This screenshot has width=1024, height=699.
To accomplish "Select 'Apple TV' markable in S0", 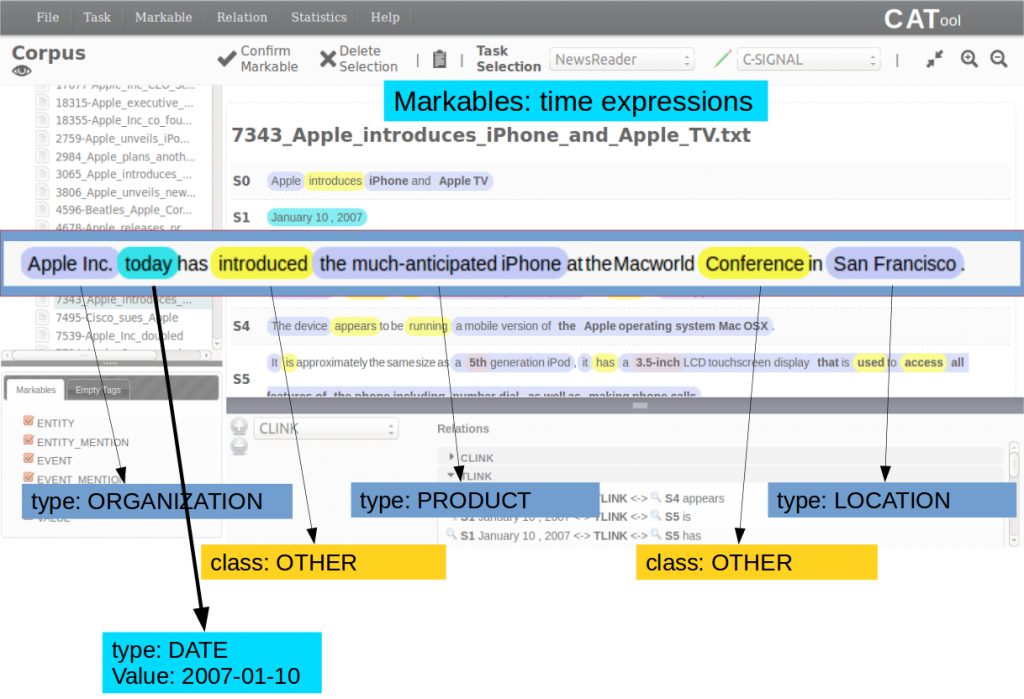I will tap(463, 181).
